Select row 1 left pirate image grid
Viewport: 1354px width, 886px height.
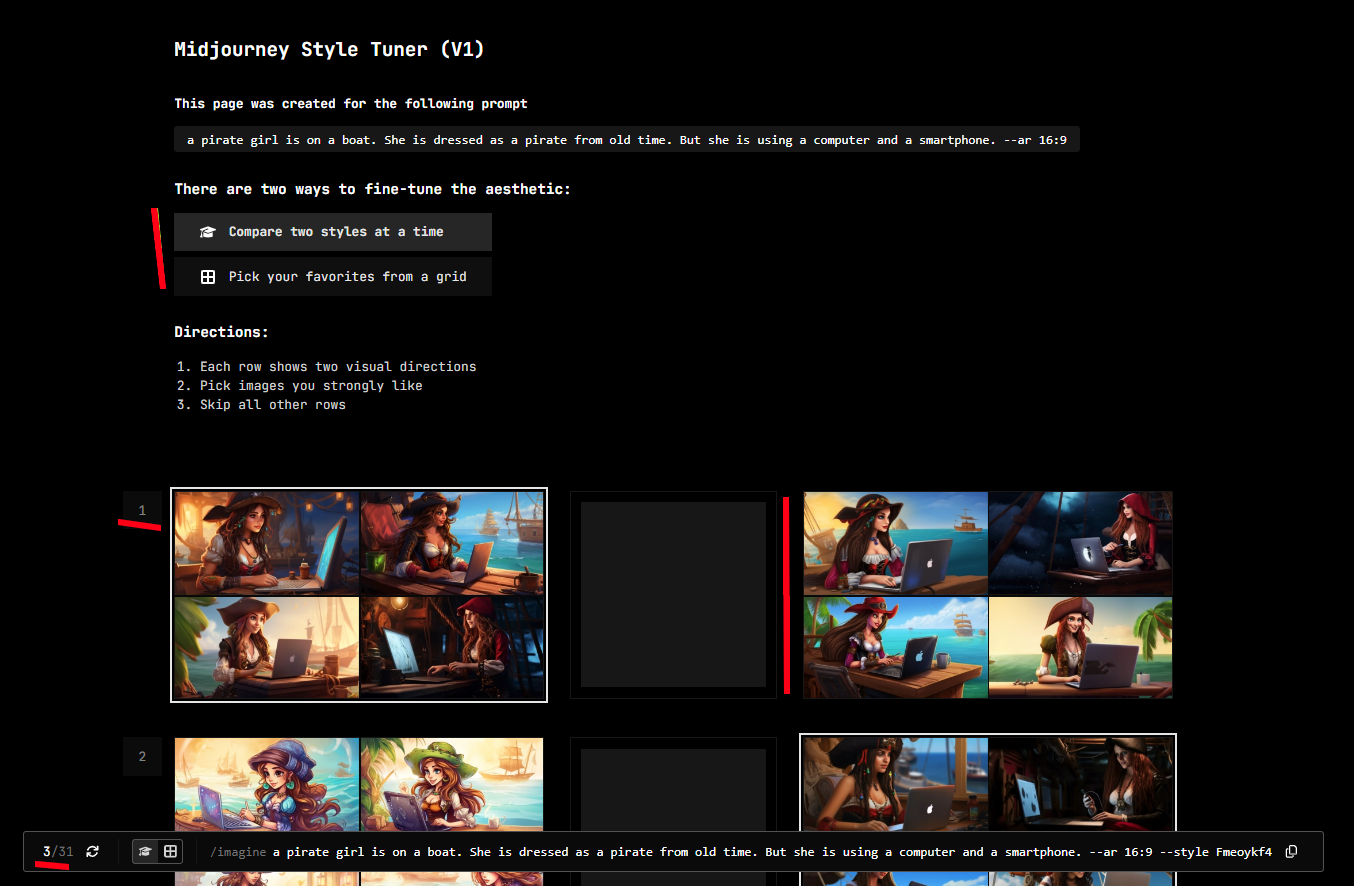point(359,595)
